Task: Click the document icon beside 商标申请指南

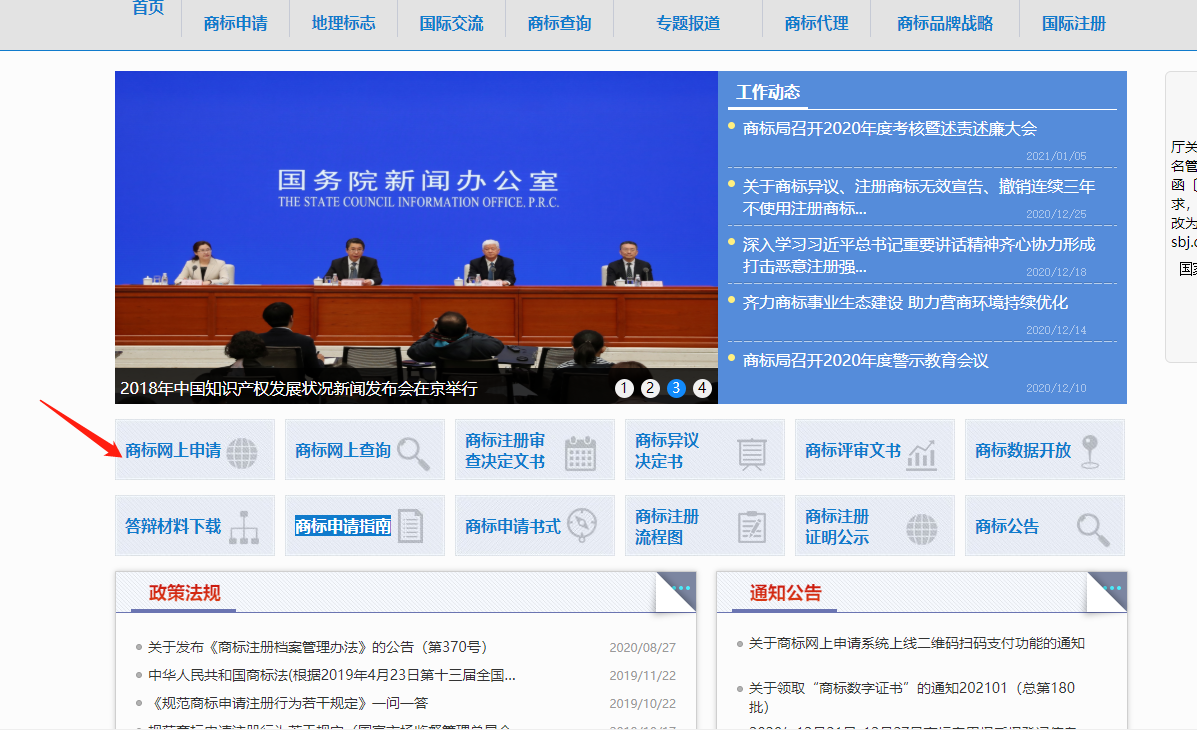Action: click(x=410, y=526)
